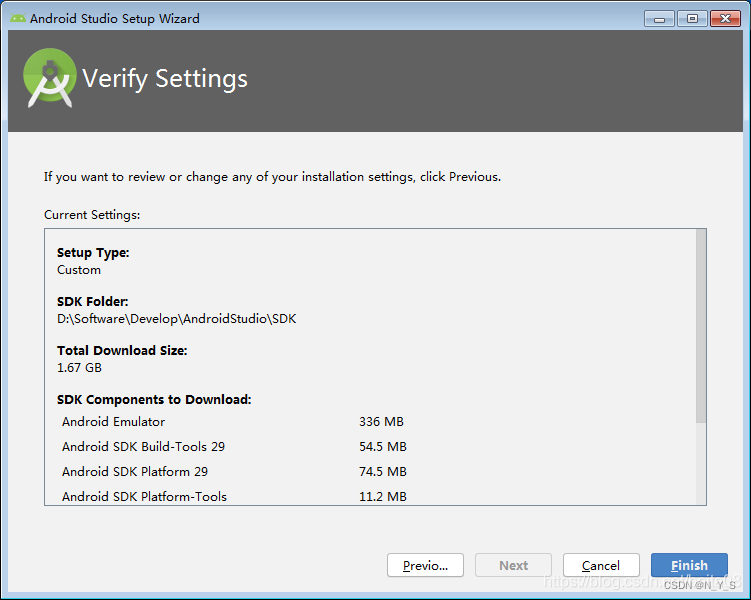Select 'Android SDK Platform-Tools' row

(233, 496)
